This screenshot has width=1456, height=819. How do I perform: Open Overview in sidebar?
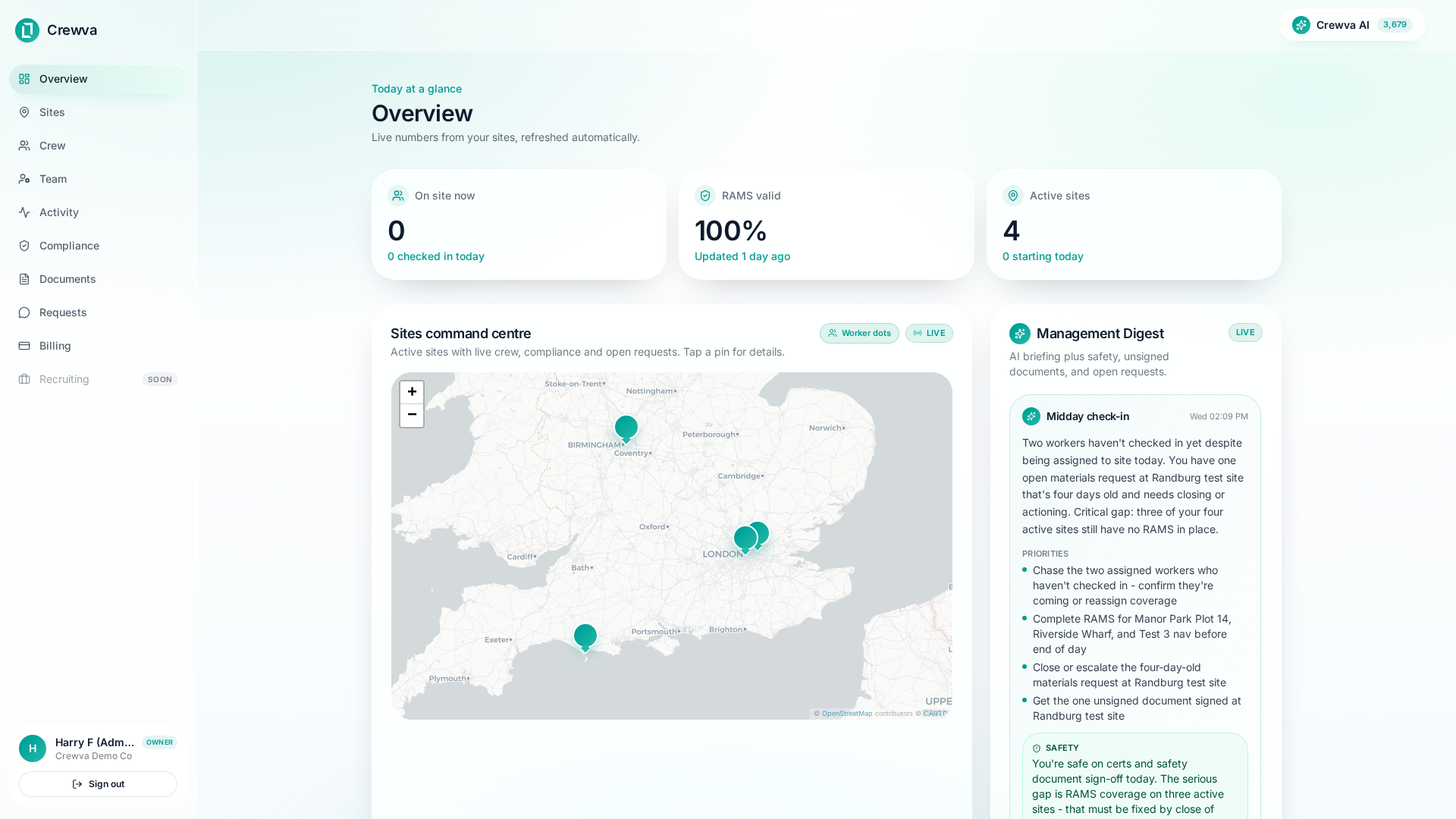(x=98, y=79)
